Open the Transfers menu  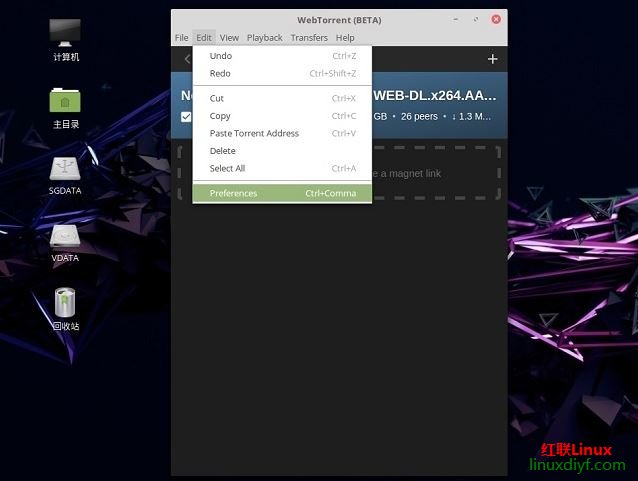click(309, 38)
